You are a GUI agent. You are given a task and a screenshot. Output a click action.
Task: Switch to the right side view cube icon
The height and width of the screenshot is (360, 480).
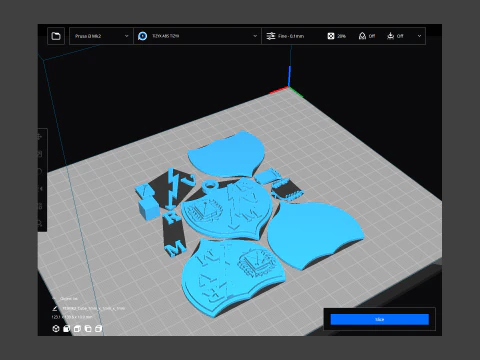pos(99,329)
